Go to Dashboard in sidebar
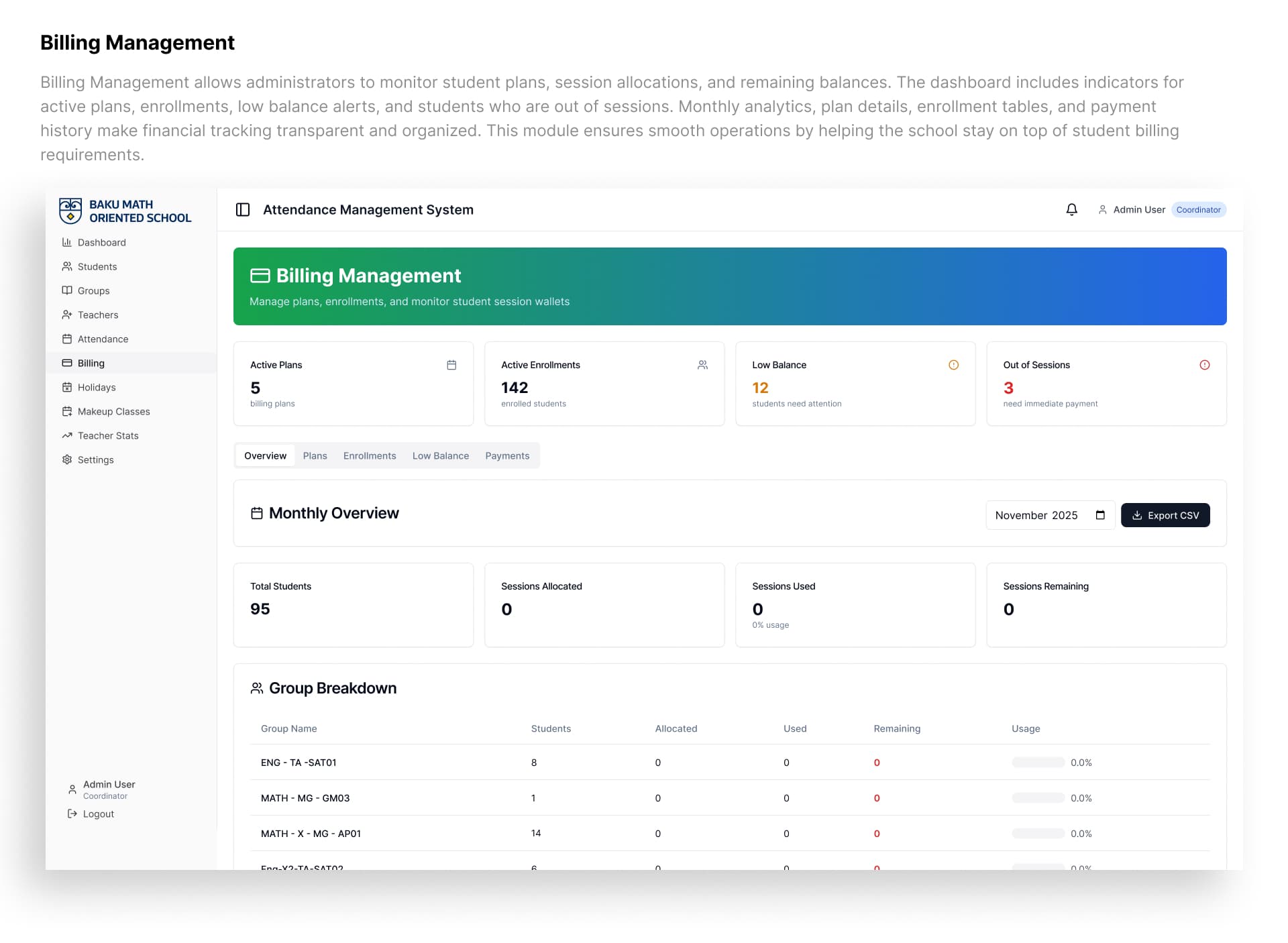The height and width of the screenshot is (943, 1288). point(131,242)
